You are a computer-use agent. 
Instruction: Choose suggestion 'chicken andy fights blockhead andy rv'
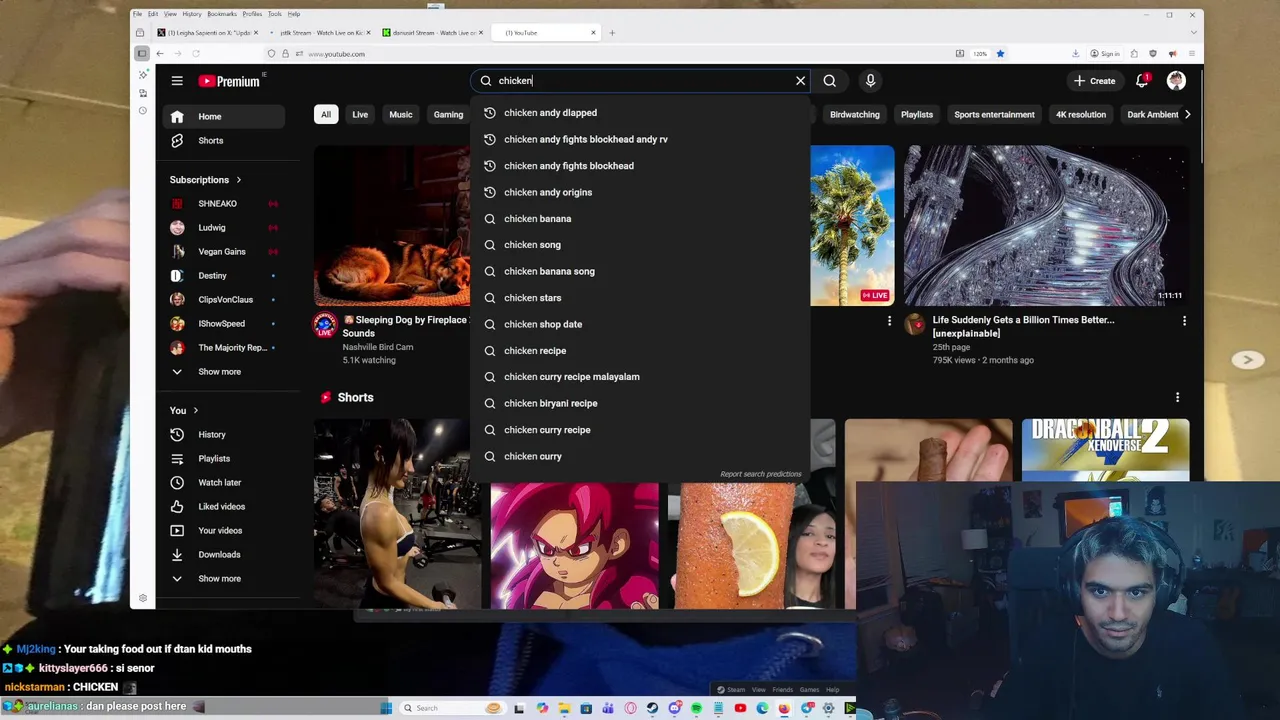click(640, 140)
